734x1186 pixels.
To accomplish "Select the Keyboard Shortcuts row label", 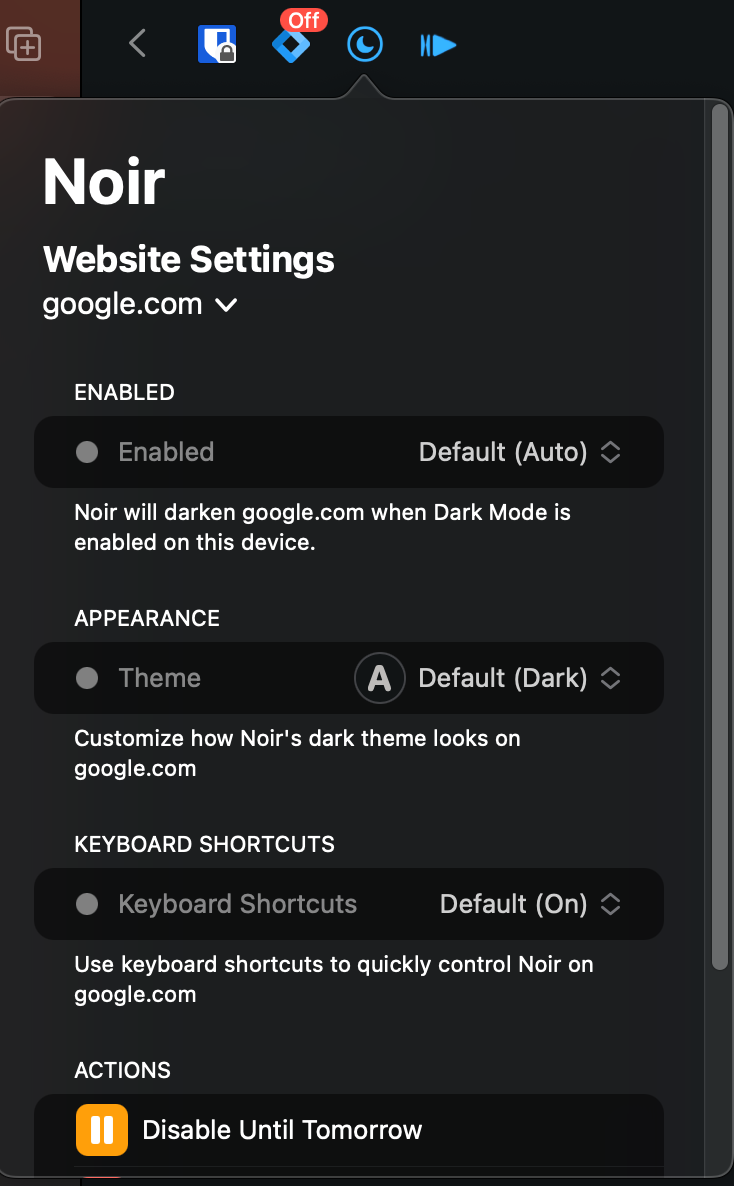I will [x=237, y=904].
